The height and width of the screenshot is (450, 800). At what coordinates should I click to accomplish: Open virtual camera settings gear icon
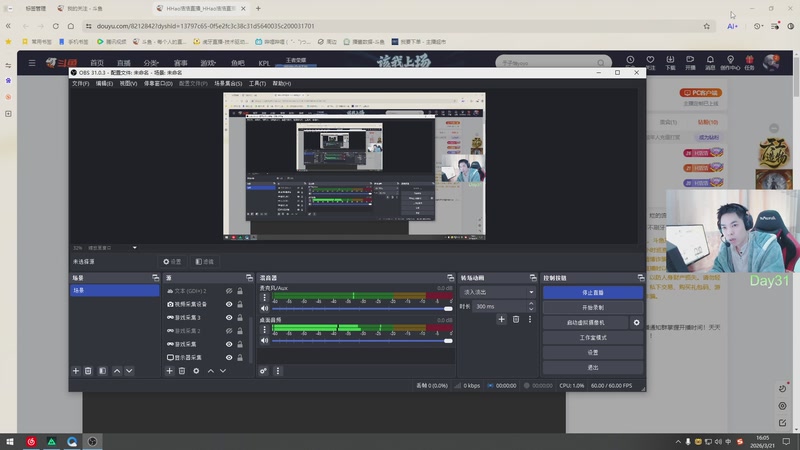click(636, 322)
